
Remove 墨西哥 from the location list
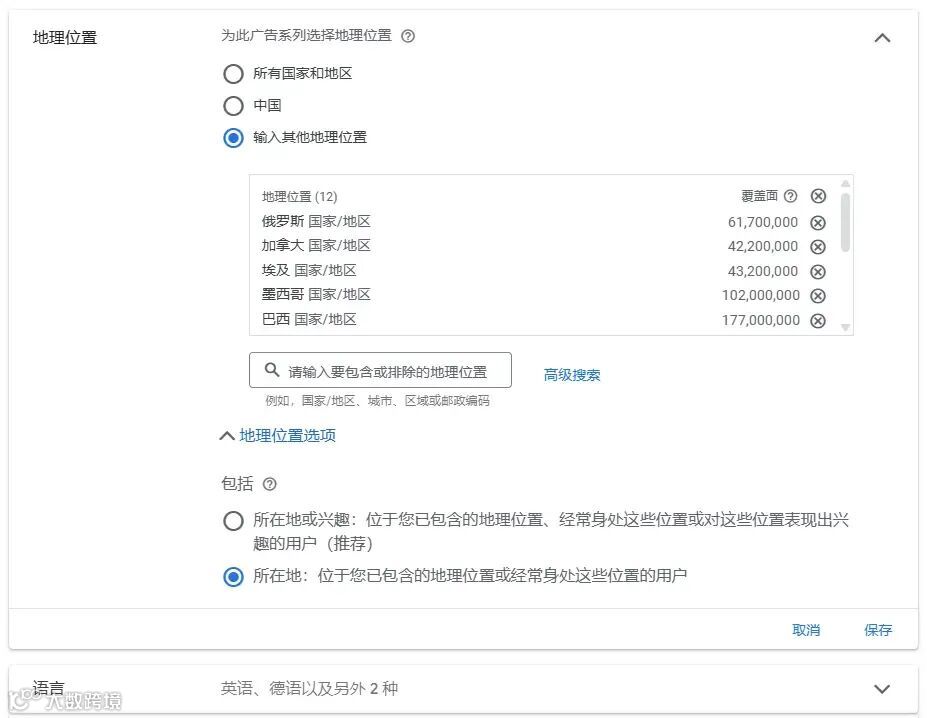tap(818, 295)
